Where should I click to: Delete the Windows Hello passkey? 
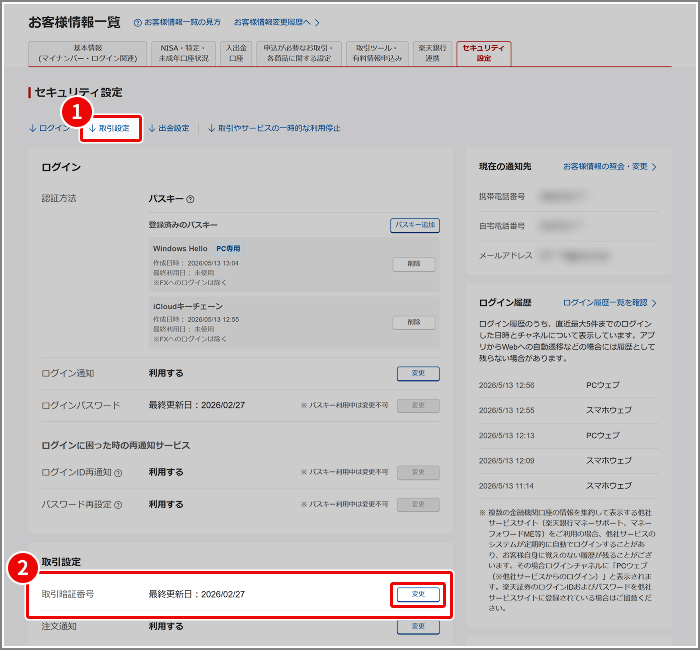tap(414, 264)
